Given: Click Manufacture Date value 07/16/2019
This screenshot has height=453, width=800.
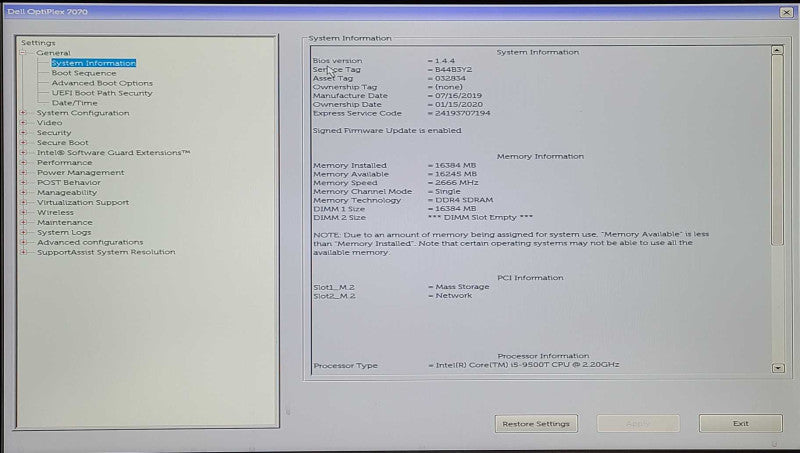Looking at the screenshot, I should tap(458, 95).
